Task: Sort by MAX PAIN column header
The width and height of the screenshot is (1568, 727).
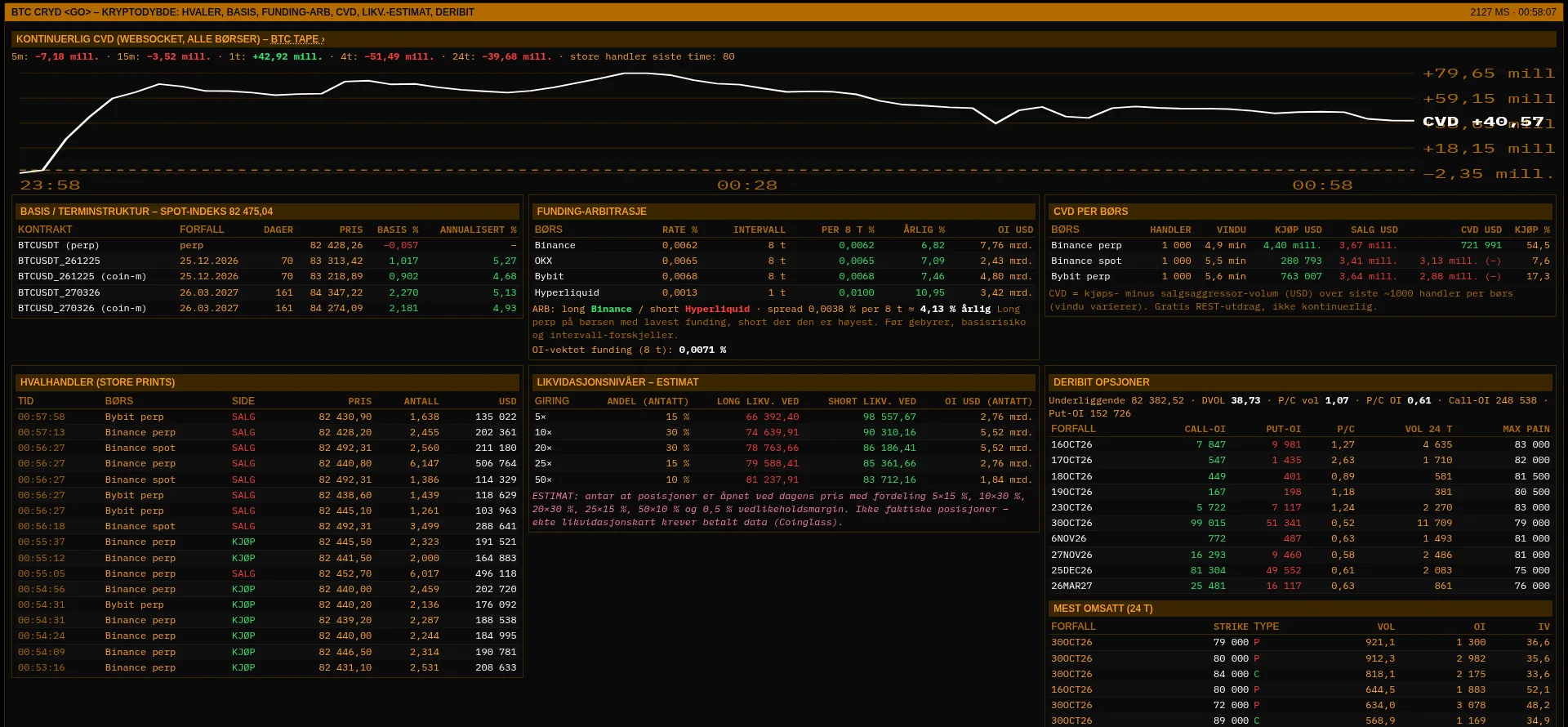Action: coord(1526,429)
